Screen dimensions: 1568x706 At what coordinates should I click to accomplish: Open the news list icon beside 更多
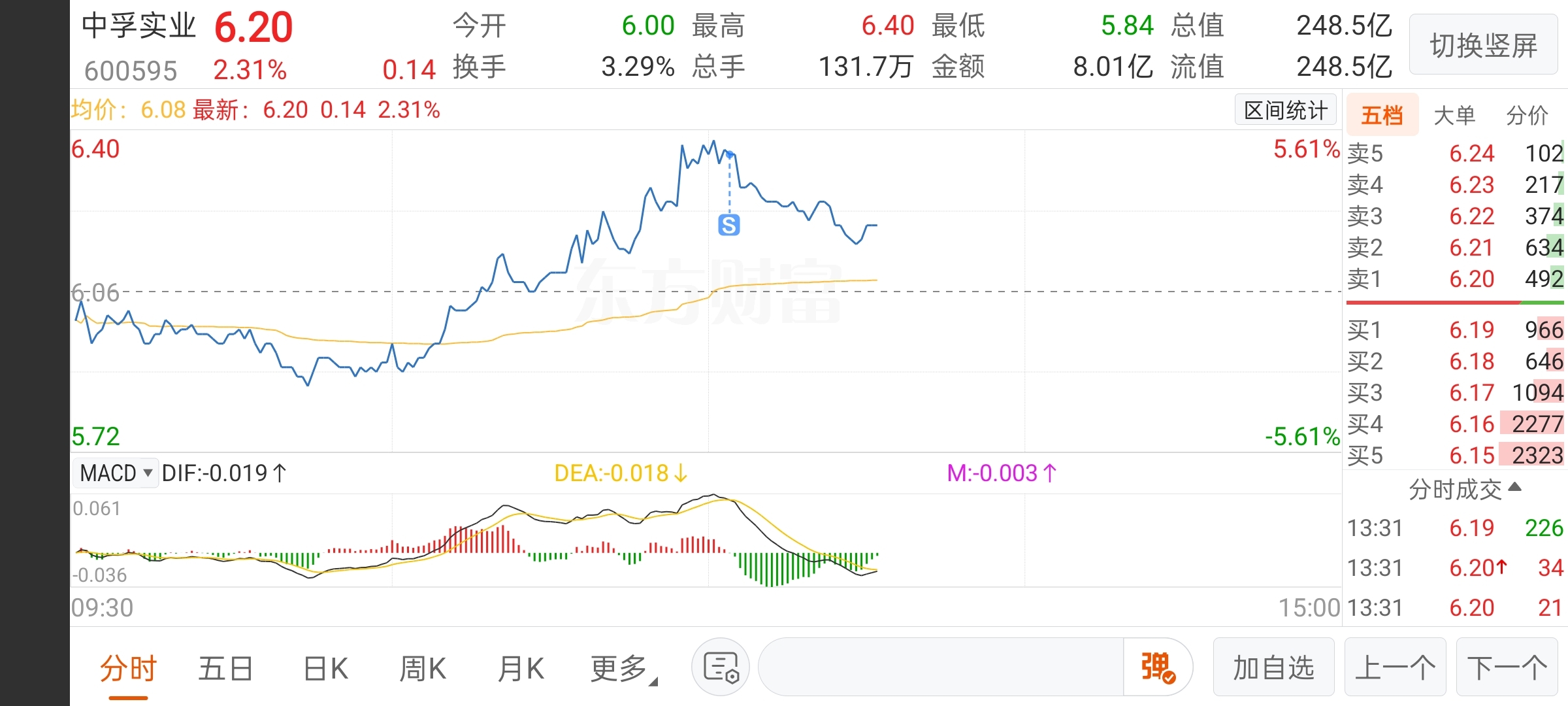click(x=721, y=667)
